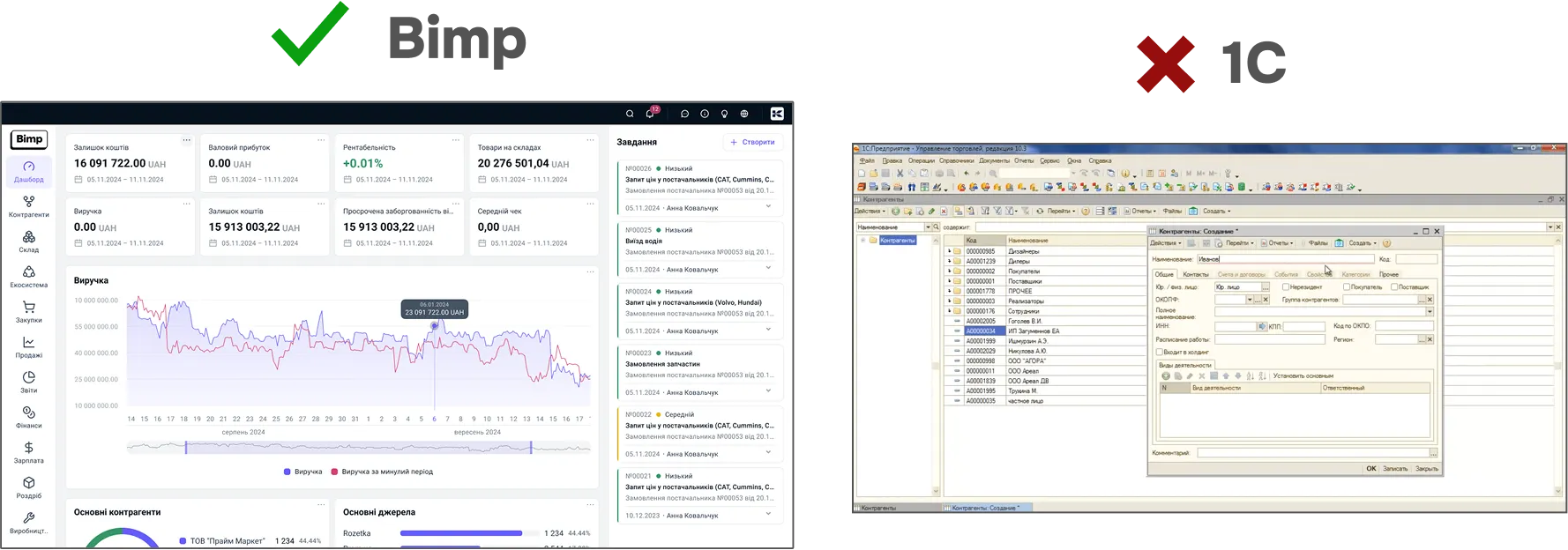Open the search icon in Bimp header
The height and width of the screenshot is (550, 1568).
[x=630, y=114]
